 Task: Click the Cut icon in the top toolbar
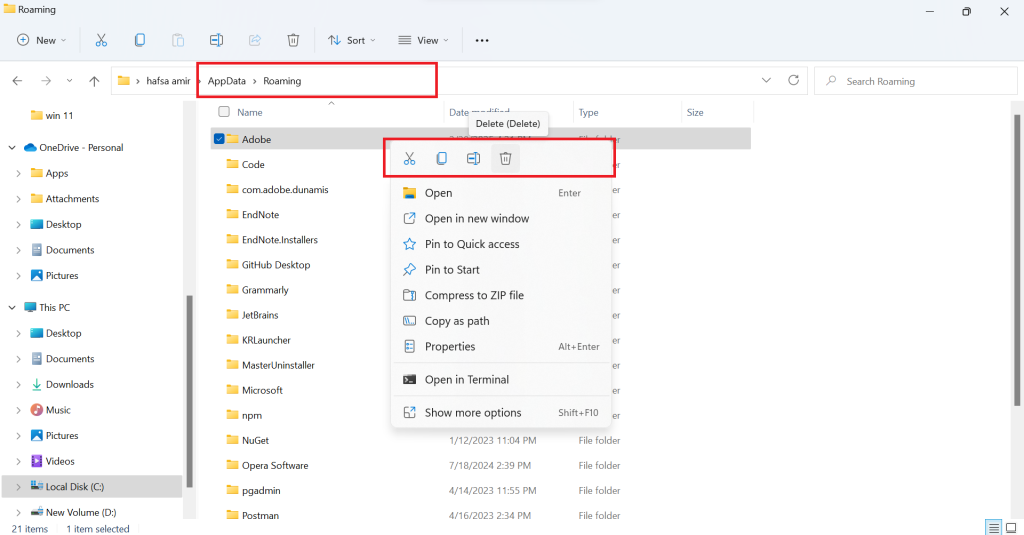tap(101, 41)
